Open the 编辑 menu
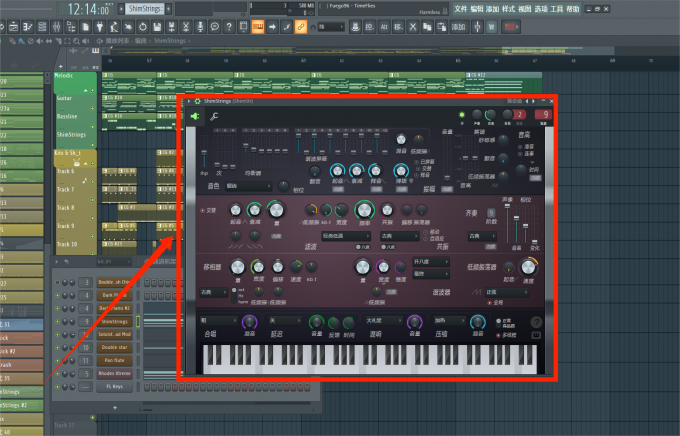 476,9
